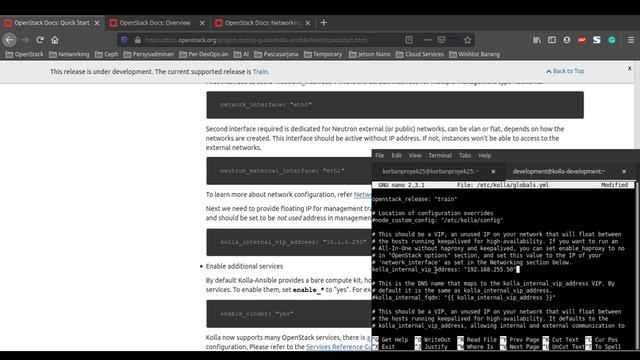Open the Networking bookmarks folder
Screen dimensions: 640x360
point(69,54)
